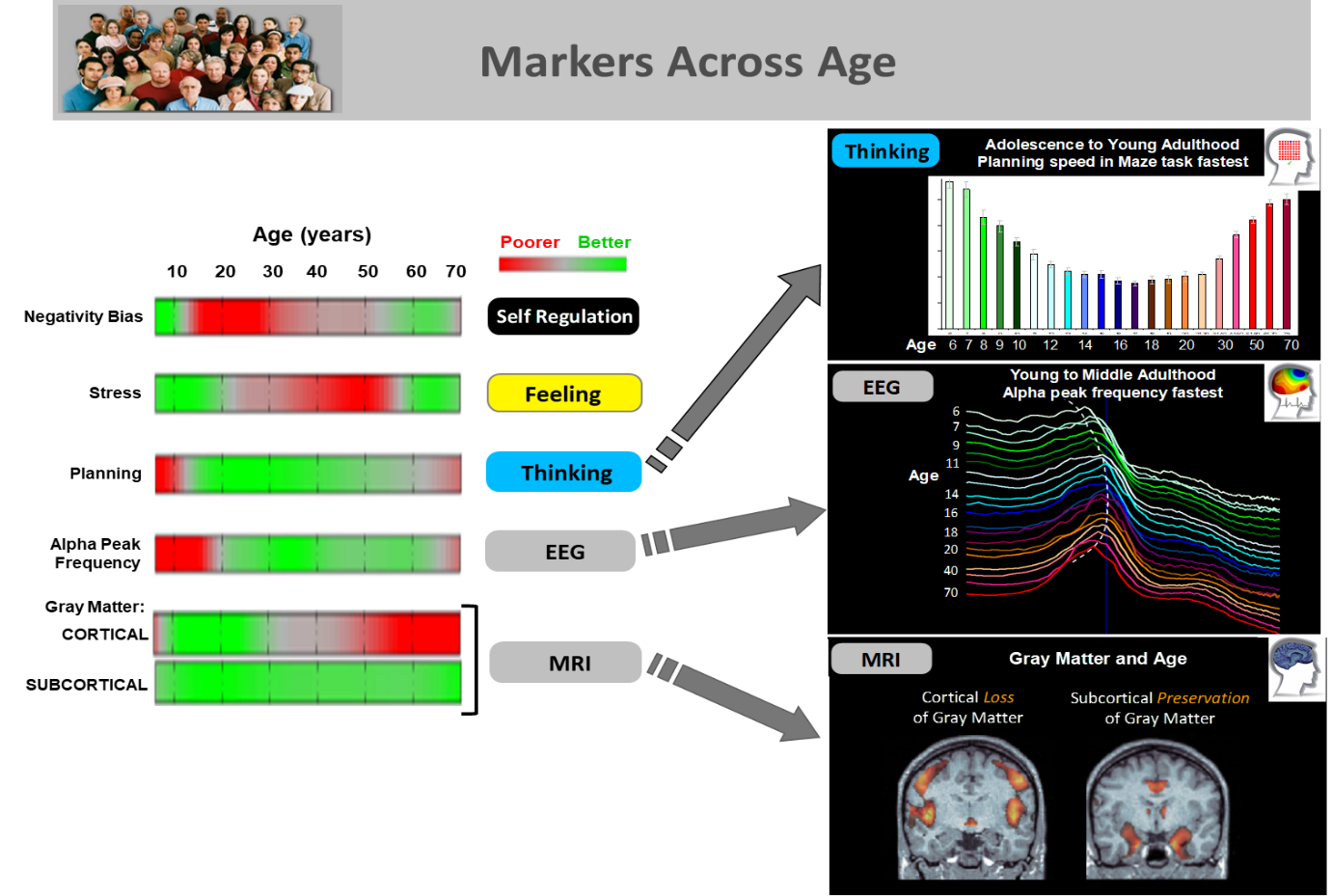Click the arrow pointing to EEG chart
The image size is (1332, 896).
tap(738, 526)
